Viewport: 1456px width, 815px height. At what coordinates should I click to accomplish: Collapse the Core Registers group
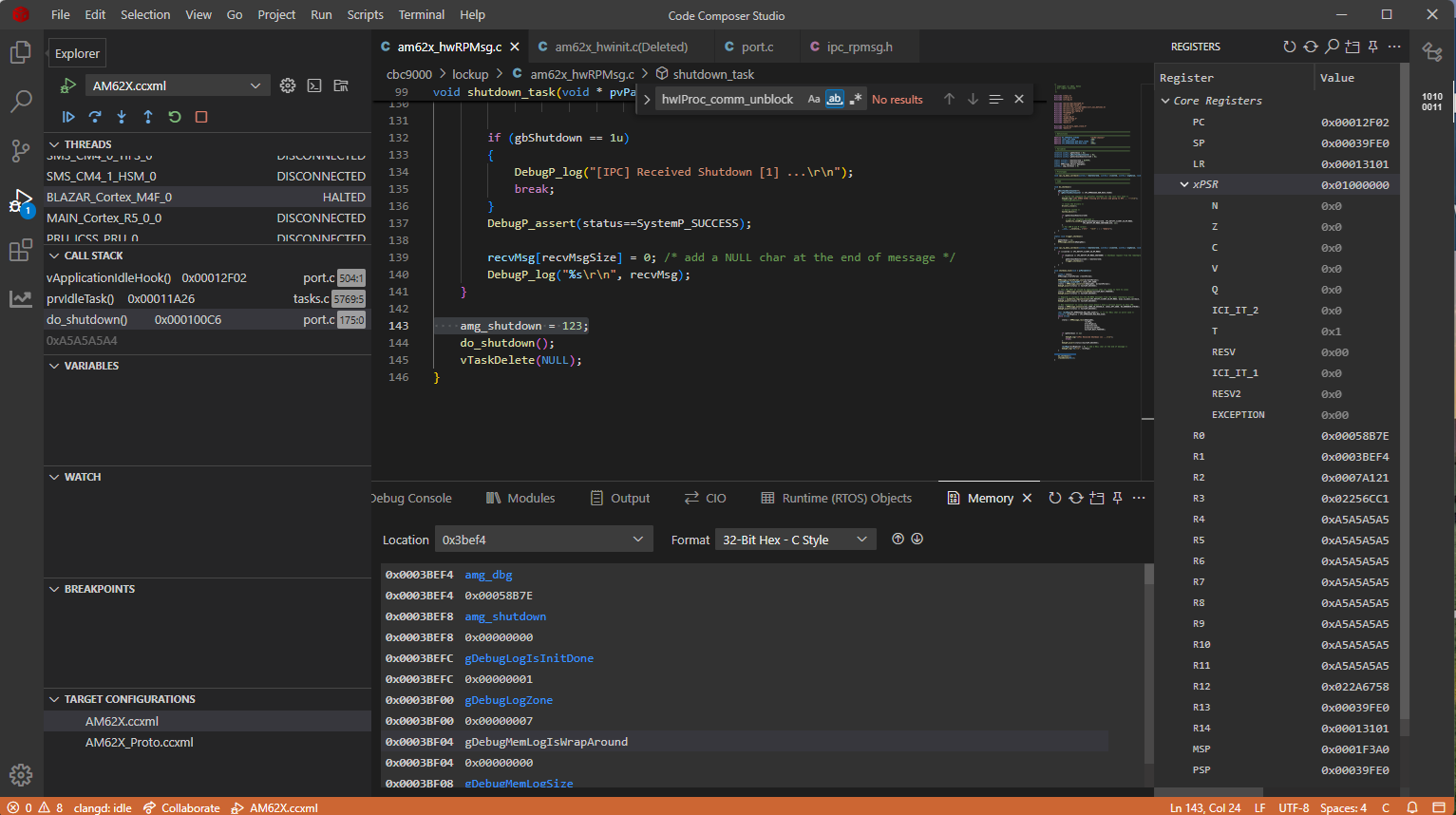(x=1165, y=101)
